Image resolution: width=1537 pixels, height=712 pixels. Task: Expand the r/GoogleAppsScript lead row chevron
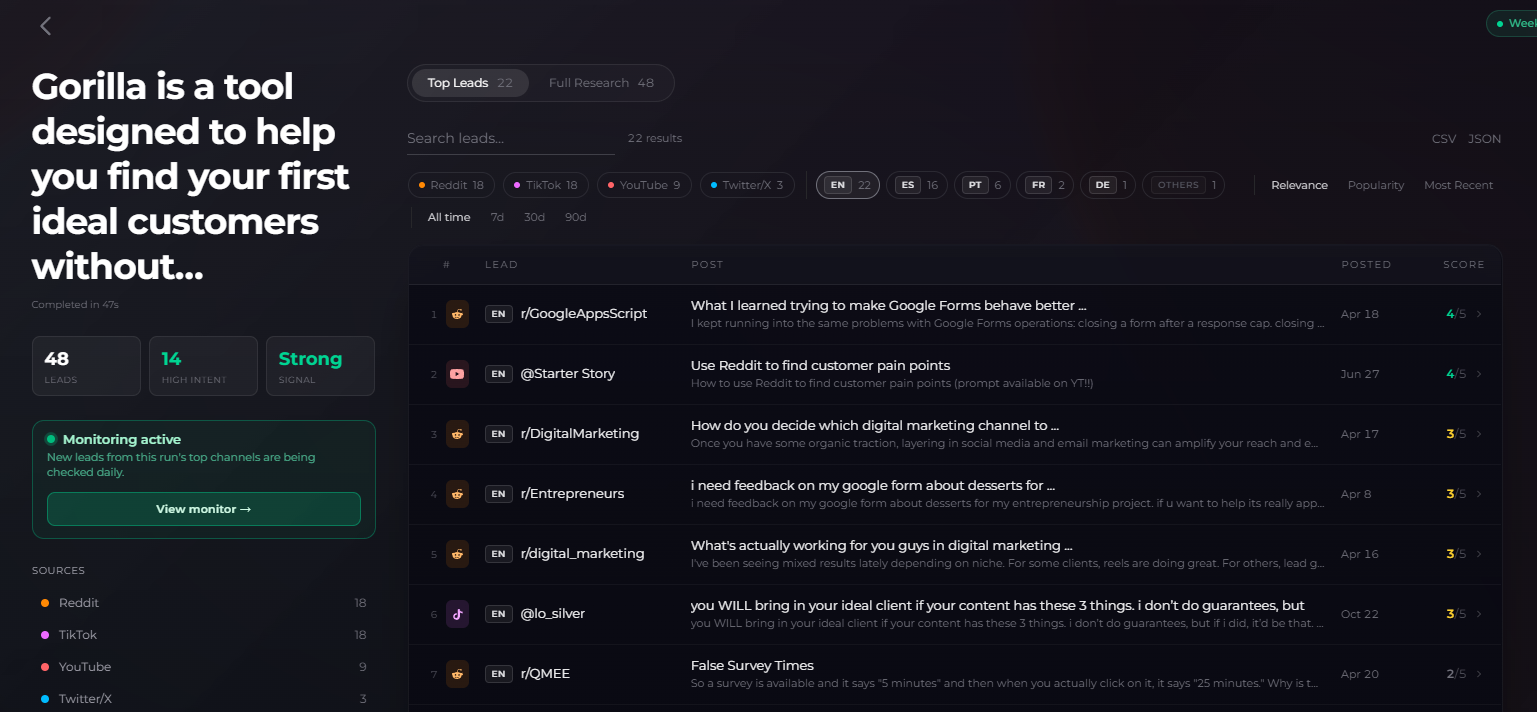[x=1479, y=314]
